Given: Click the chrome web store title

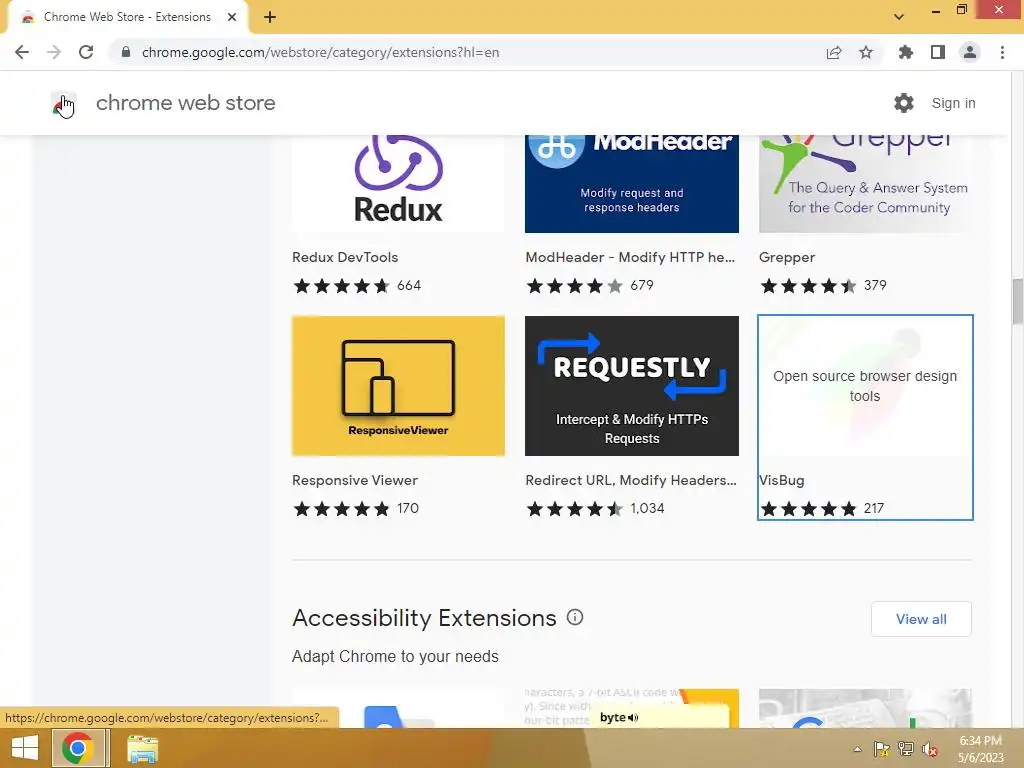Looking at the screenshot, I should pyautogui.click(x=185, y=103).
